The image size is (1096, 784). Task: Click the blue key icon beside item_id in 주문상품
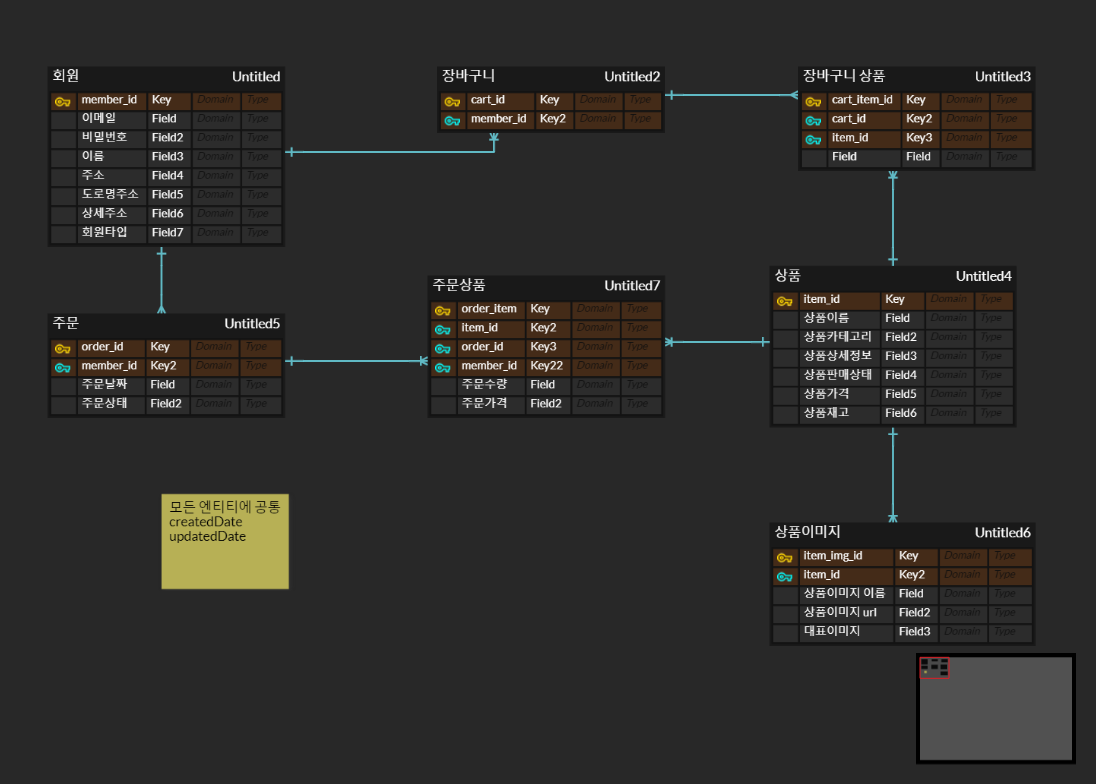[x=442, y=329]
